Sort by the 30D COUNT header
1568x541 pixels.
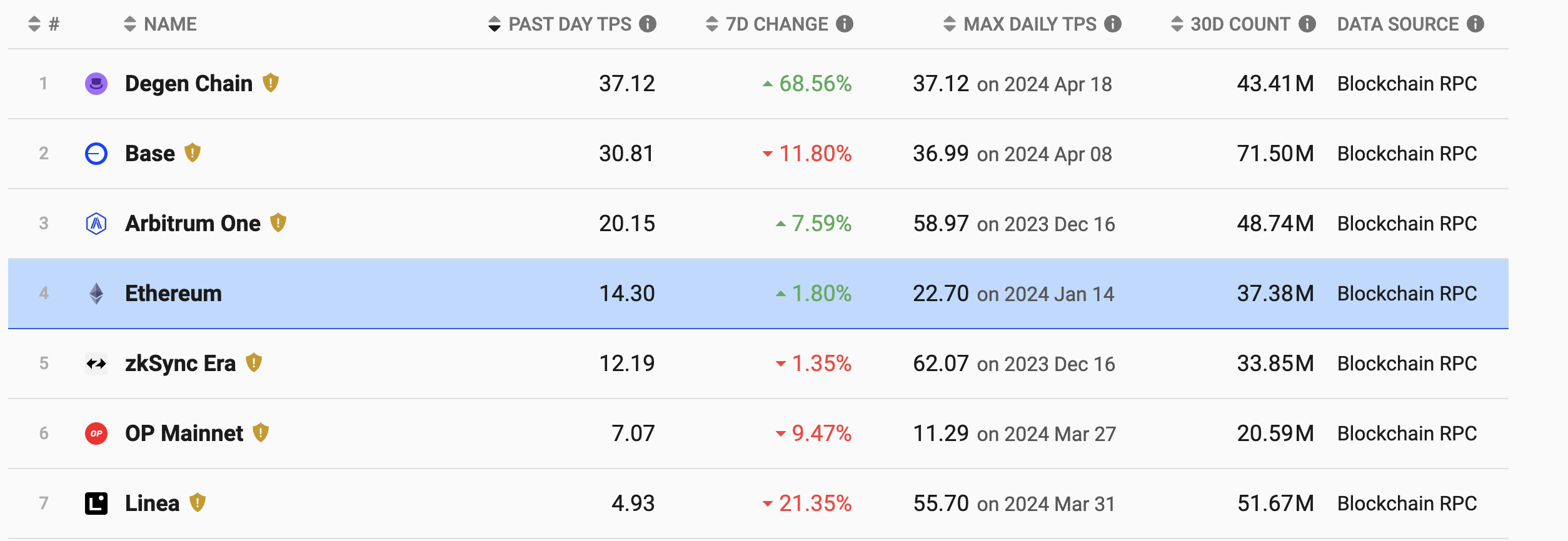click(1240, 24)
